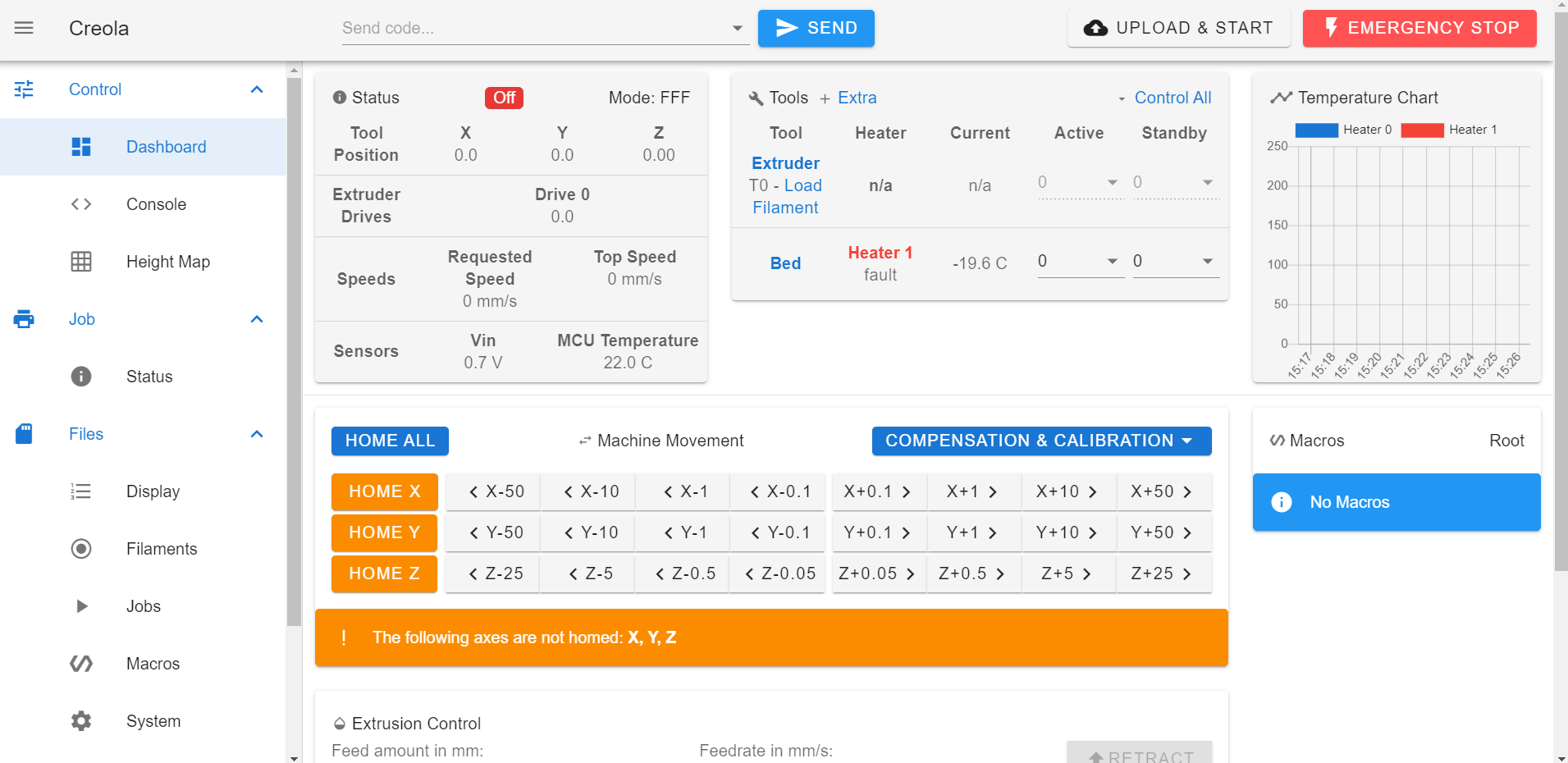The height and width of the screenshot is (763, 1568).
Task: Click the Jobs play arrow icon
Action: (81, 606)
